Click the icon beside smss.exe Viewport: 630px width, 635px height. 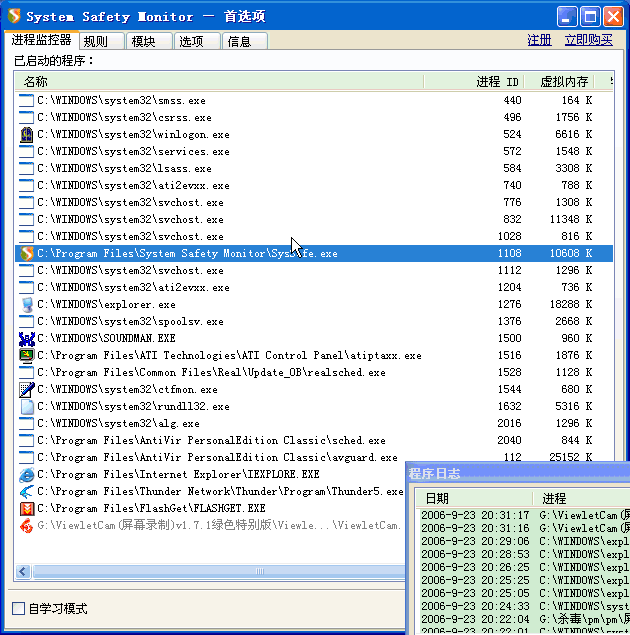(26, 100)
